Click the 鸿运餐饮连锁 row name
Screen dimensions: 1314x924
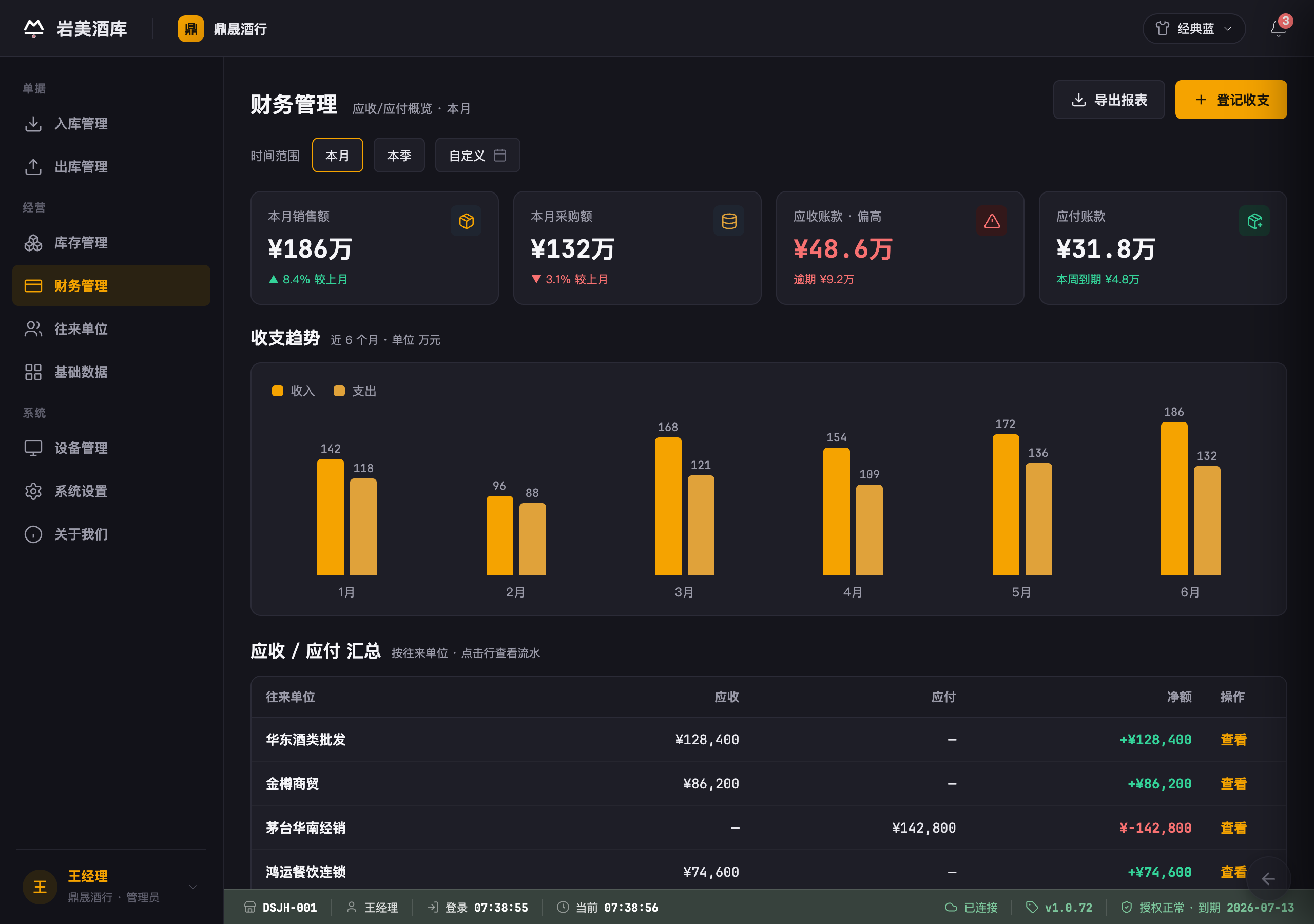305,872
